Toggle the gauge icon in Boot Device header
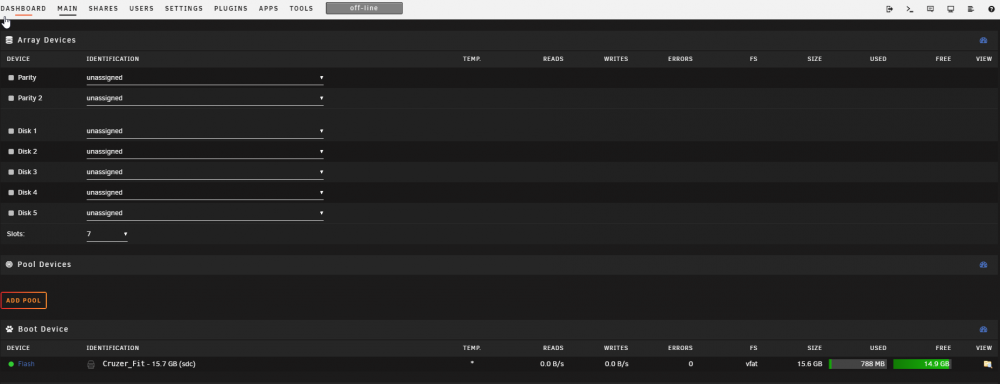Viewport: 1000px width, 384px height. coord(983,329)
